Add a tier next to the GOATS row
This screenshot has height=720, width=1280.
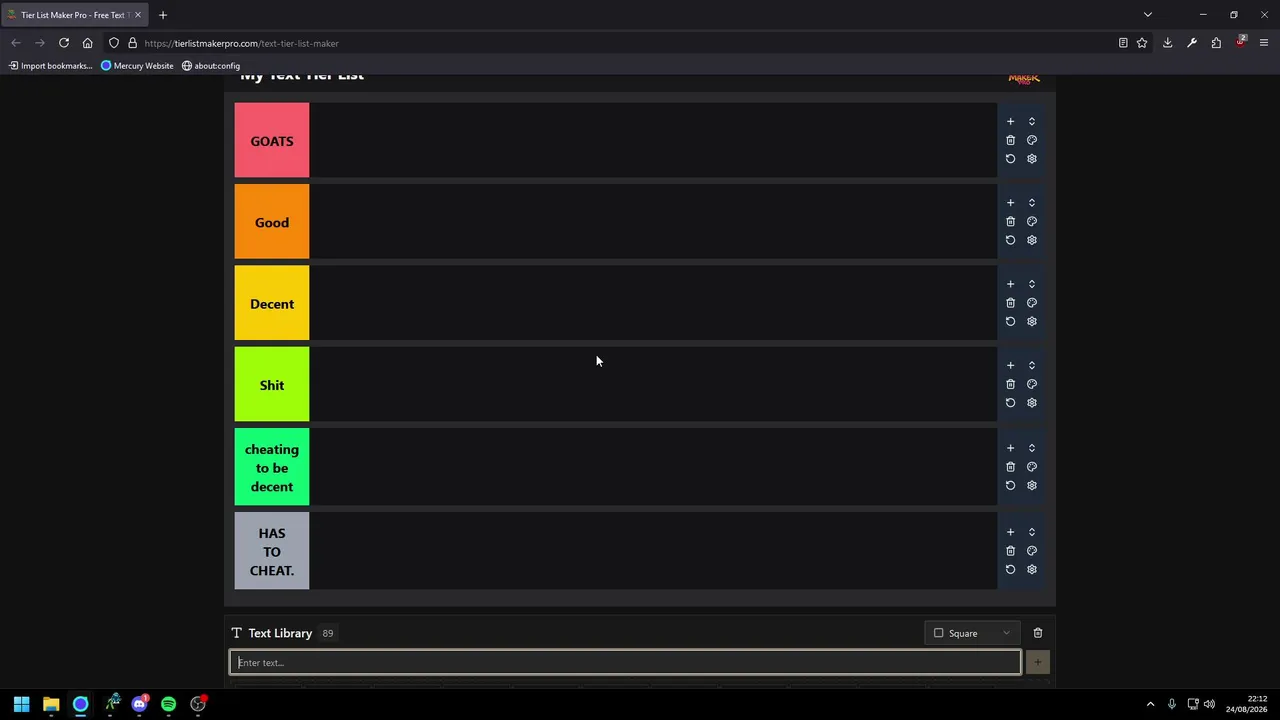1010,121
